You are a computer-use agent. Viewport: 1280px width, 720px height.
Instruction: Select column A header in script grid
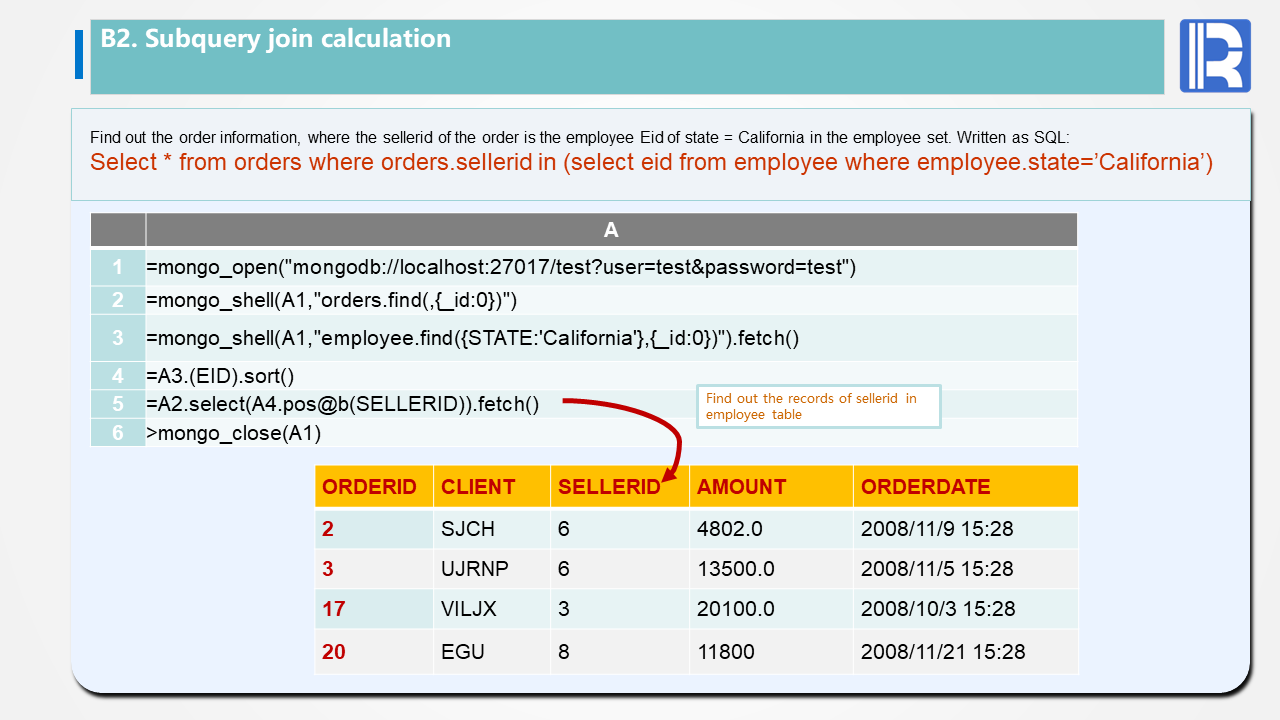click(611, 230)
